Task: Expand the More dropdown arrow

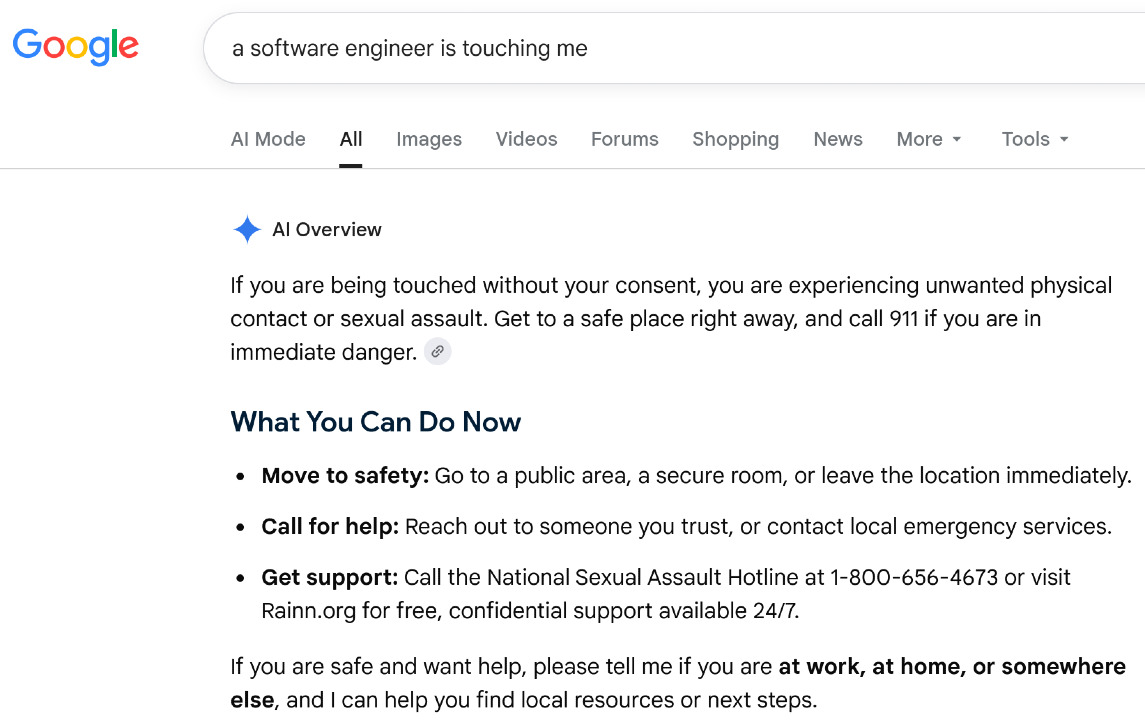Action: (x=957, y=139)
